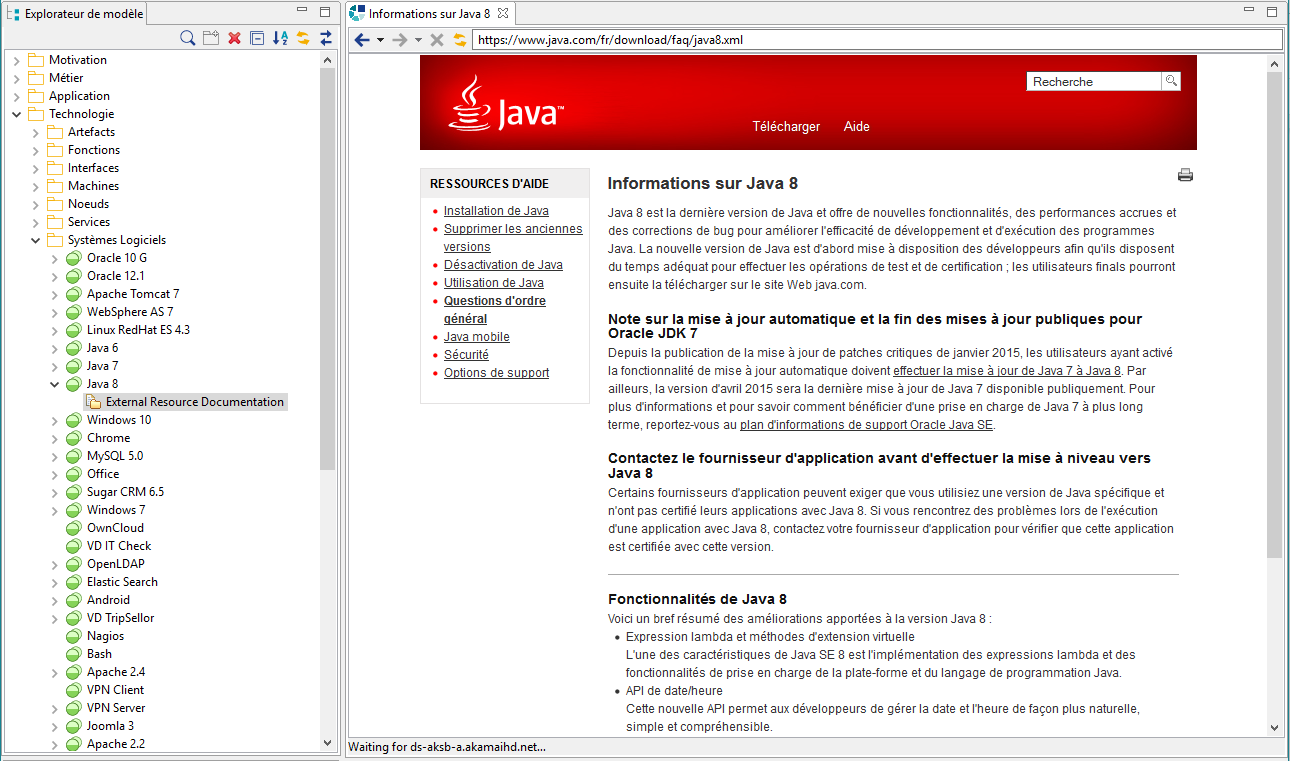This screenshot has width=1290, height=761.
Task: Open the Télécharger menu on Java site
Action: [x=786, y=127]
